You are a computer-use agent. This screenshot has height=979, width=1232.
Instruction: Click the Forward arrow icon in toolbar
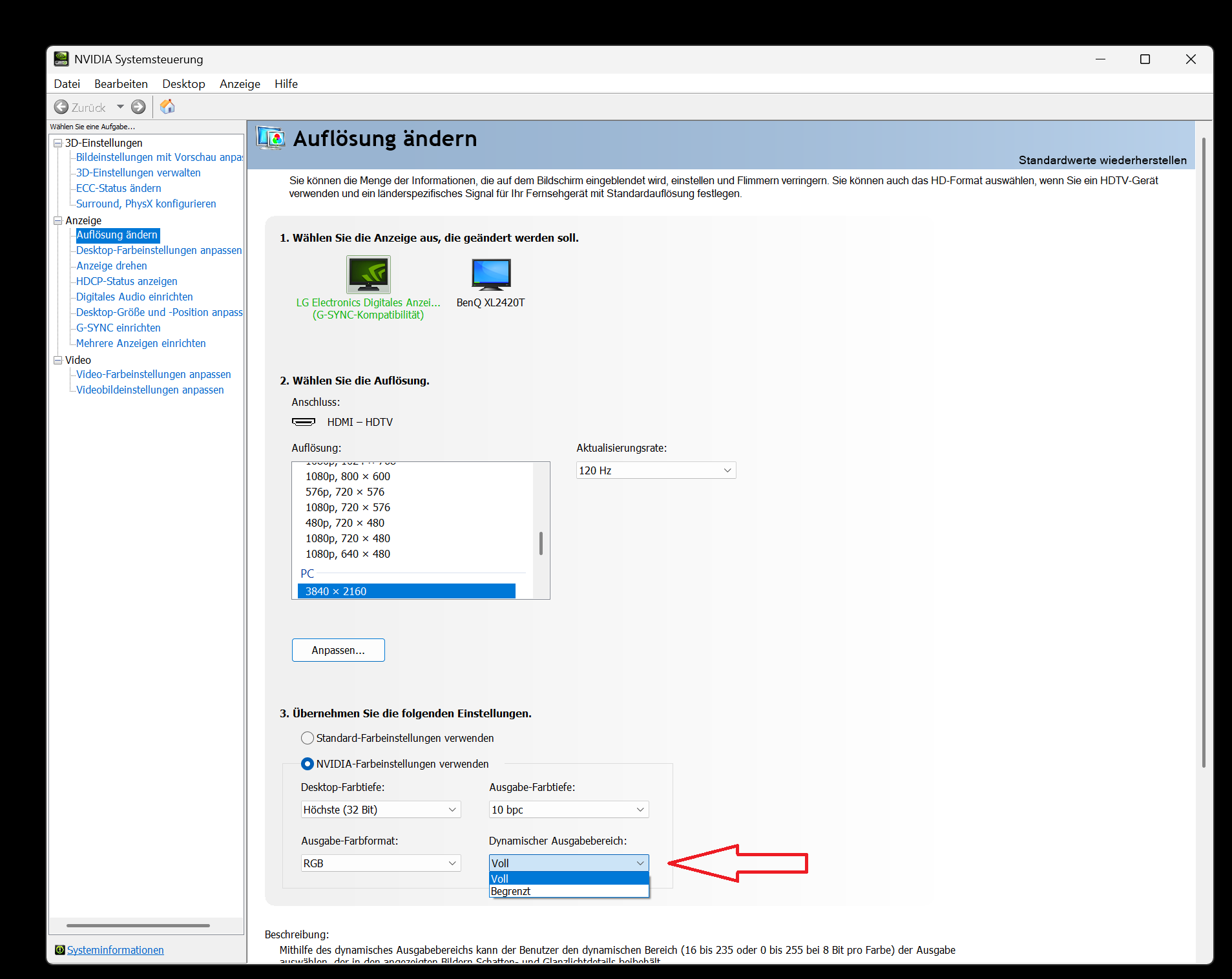pos(138,107)
